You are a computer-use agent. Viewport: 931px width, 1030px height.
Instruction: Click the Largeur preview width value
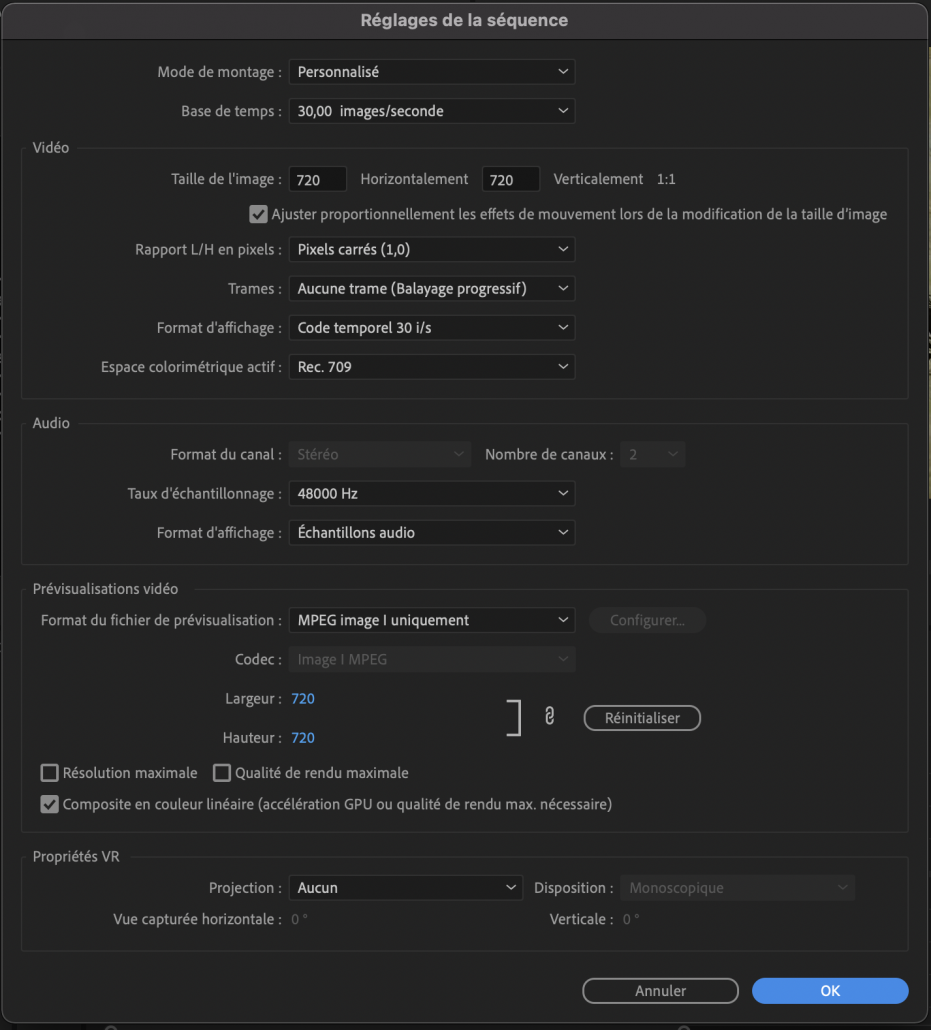click(x=303, y=699)
